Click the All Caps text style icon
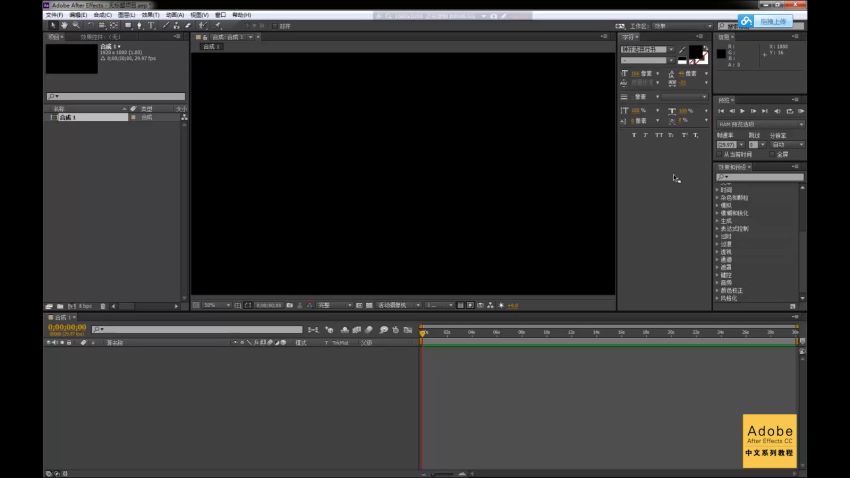This screenshot has height=478, width=850. click(659, 135)
